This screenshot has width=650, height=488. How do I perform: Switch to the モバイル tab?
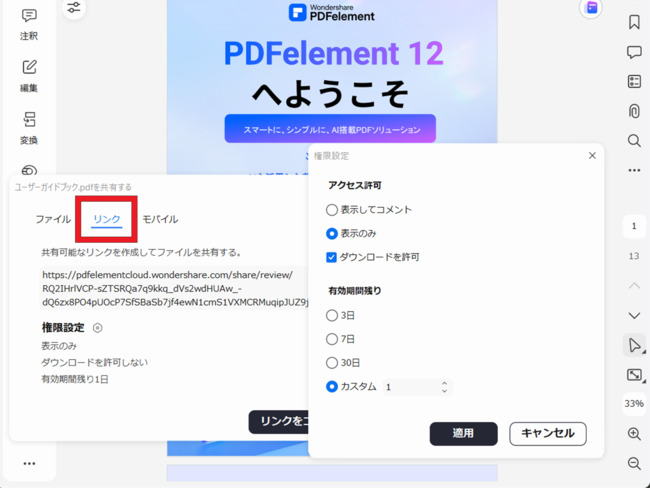(x=160, y=219)
